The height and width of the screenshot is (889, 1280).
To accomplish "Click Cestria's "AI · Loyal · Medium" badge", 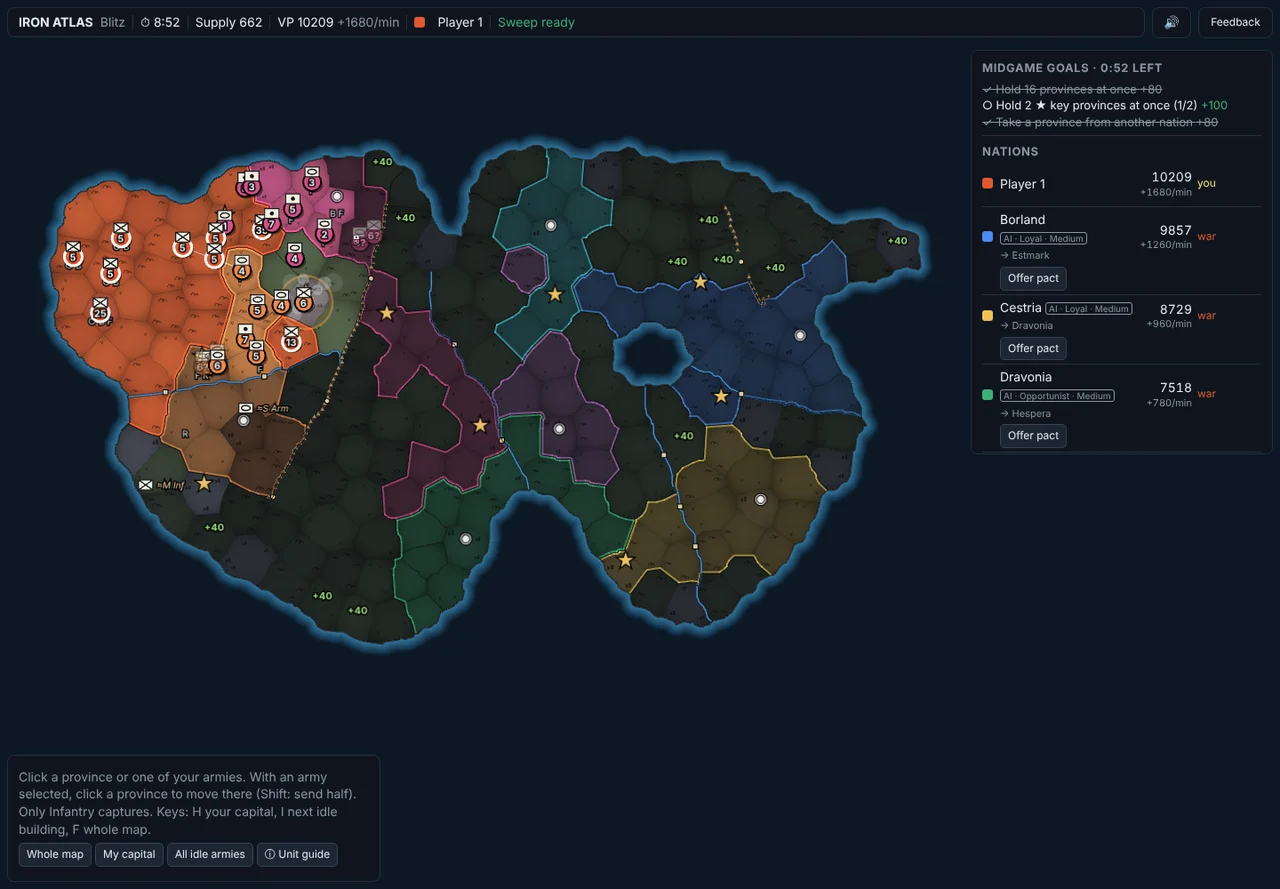I will (x=1089, y=309).
